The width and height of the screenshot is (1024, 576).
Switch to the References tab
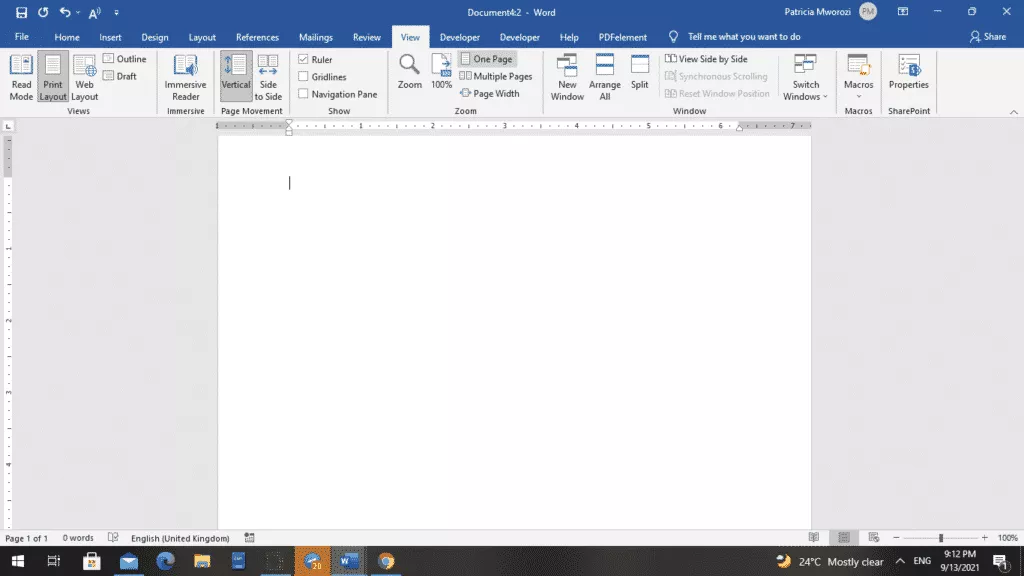pyautogui.click(x=257, y=37)
